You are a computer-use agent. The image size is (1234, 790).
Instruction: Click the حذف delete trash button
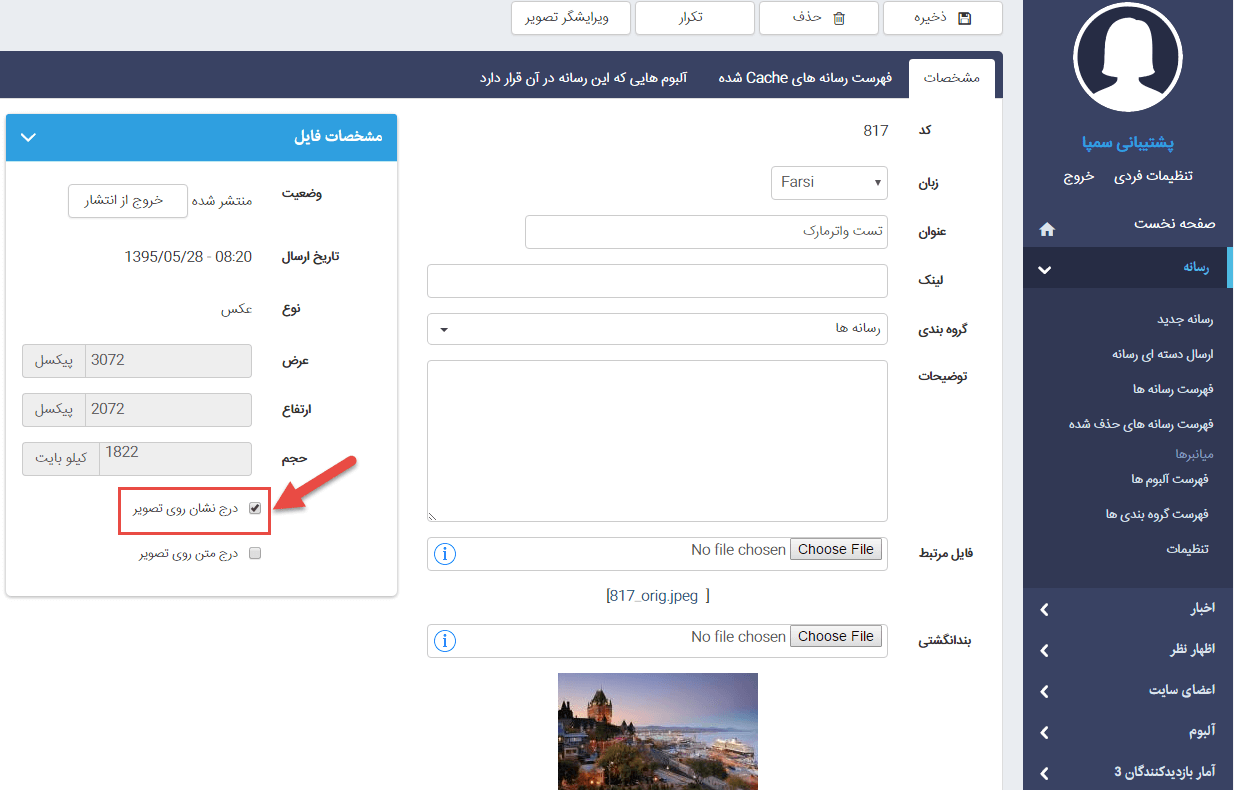[x=818, y=18]
